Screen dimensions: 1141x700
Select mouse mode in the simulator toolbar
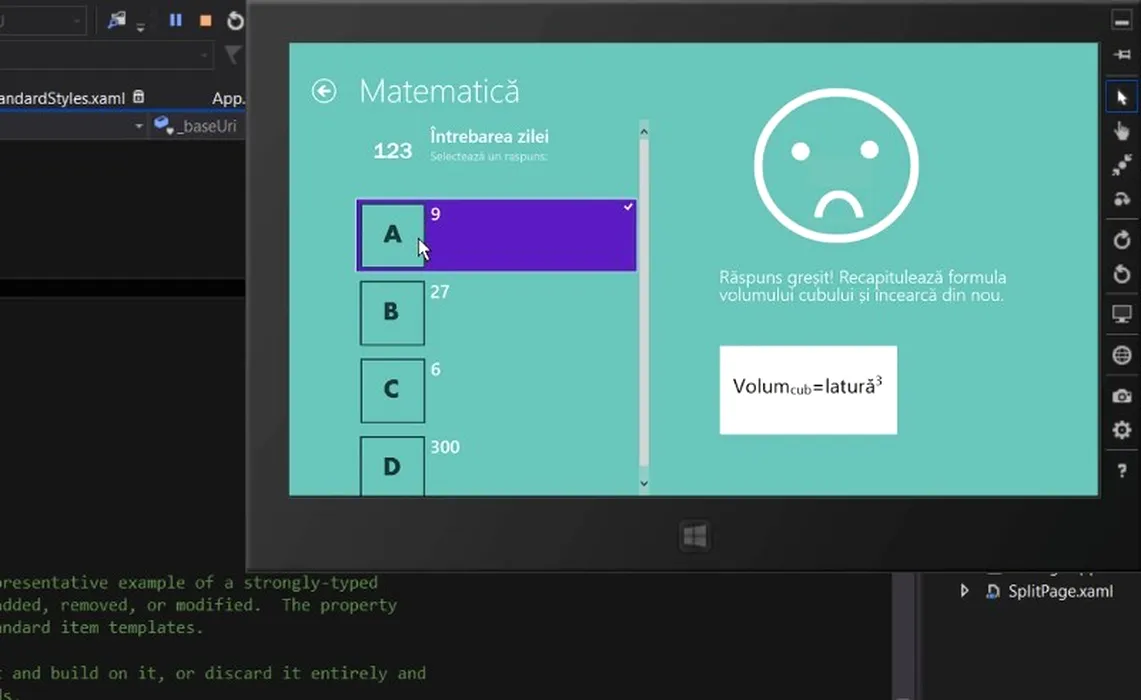pos(1121,97)
